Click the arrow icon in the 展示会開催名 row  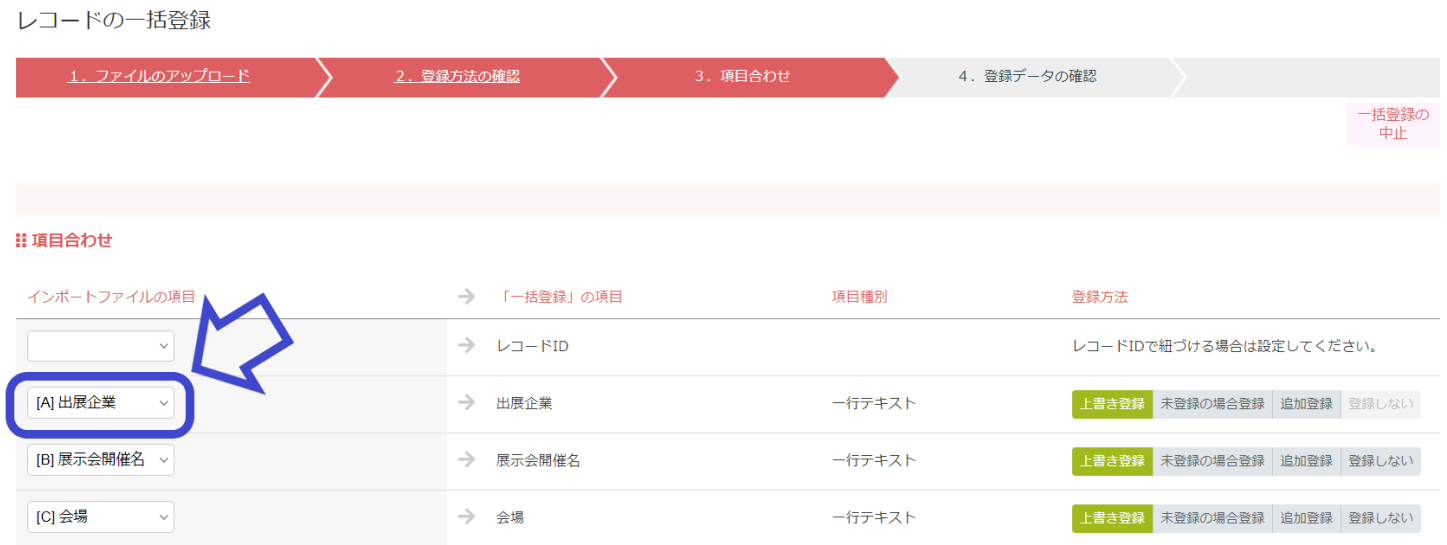pos(466,460)
